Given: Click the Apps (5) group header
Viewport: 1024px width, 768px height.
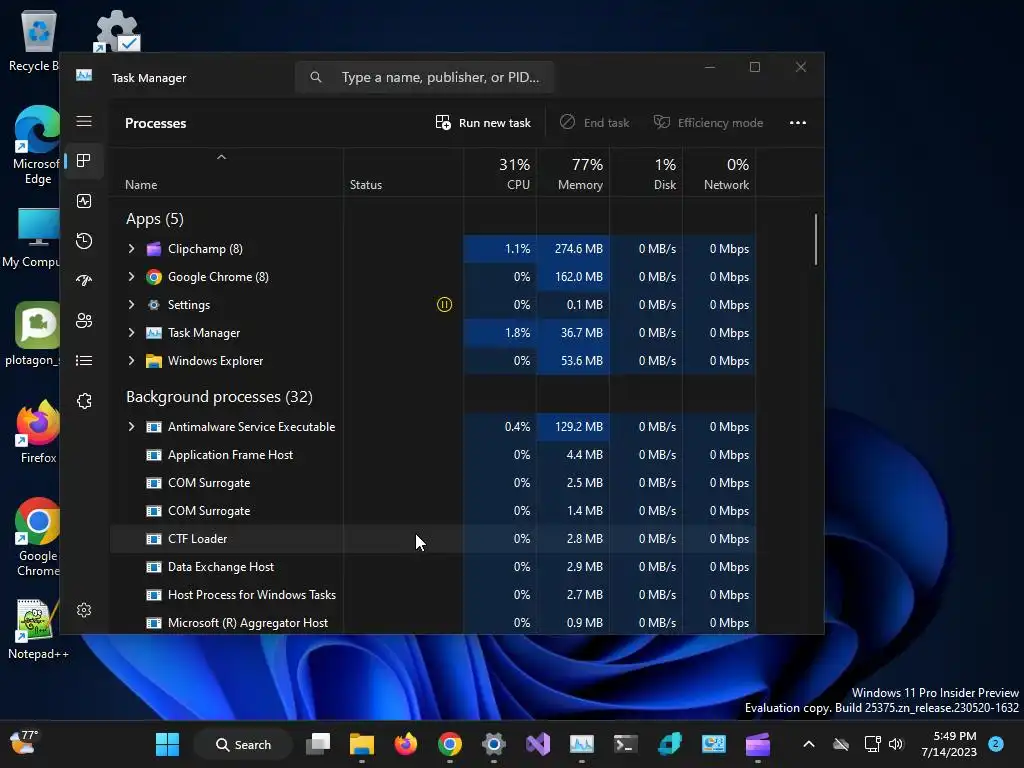Looking at the screenshot, I should coord(155,219).
